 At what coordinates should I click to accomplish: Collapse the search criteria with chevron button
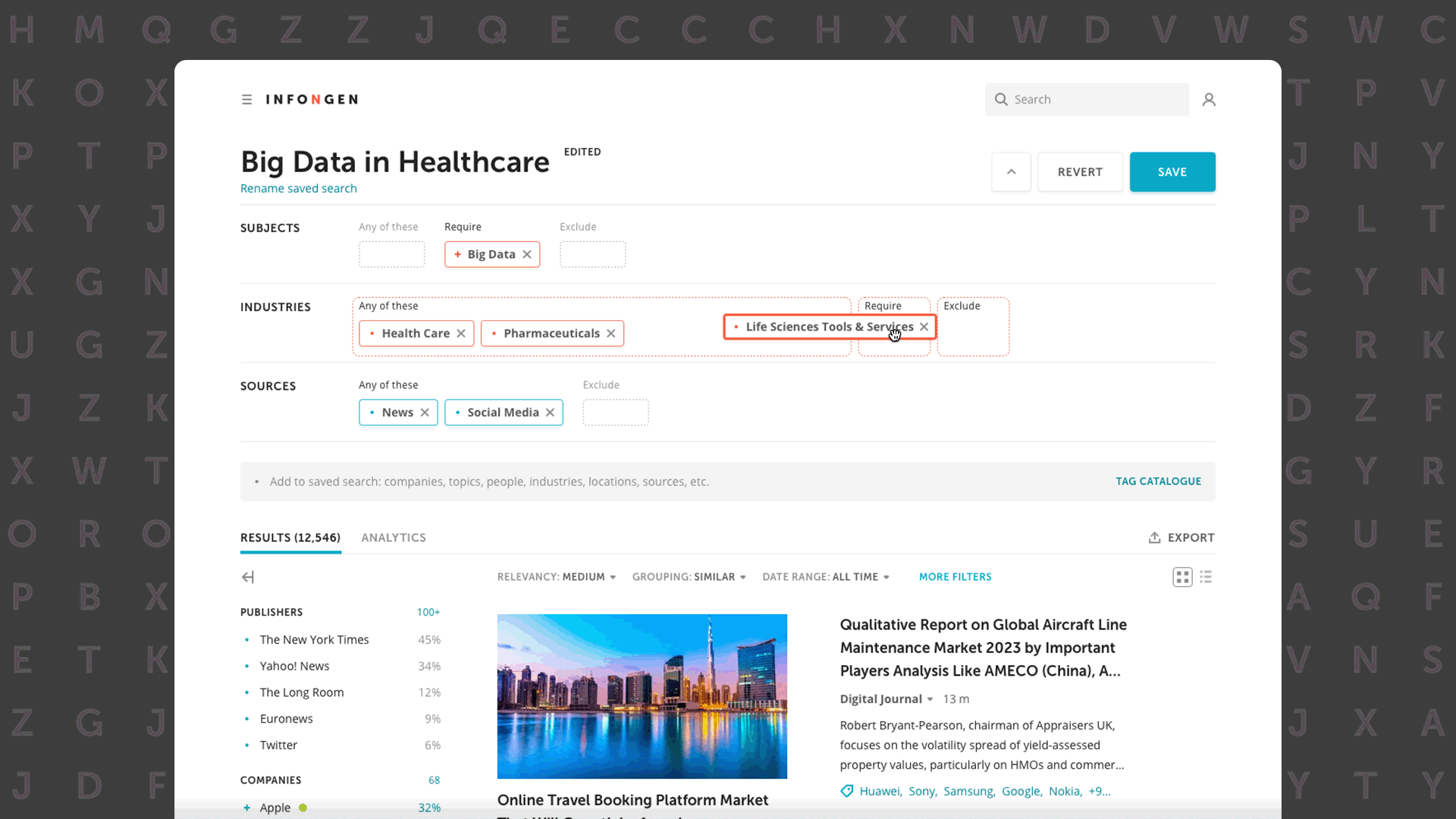[x=1011, y=172]
